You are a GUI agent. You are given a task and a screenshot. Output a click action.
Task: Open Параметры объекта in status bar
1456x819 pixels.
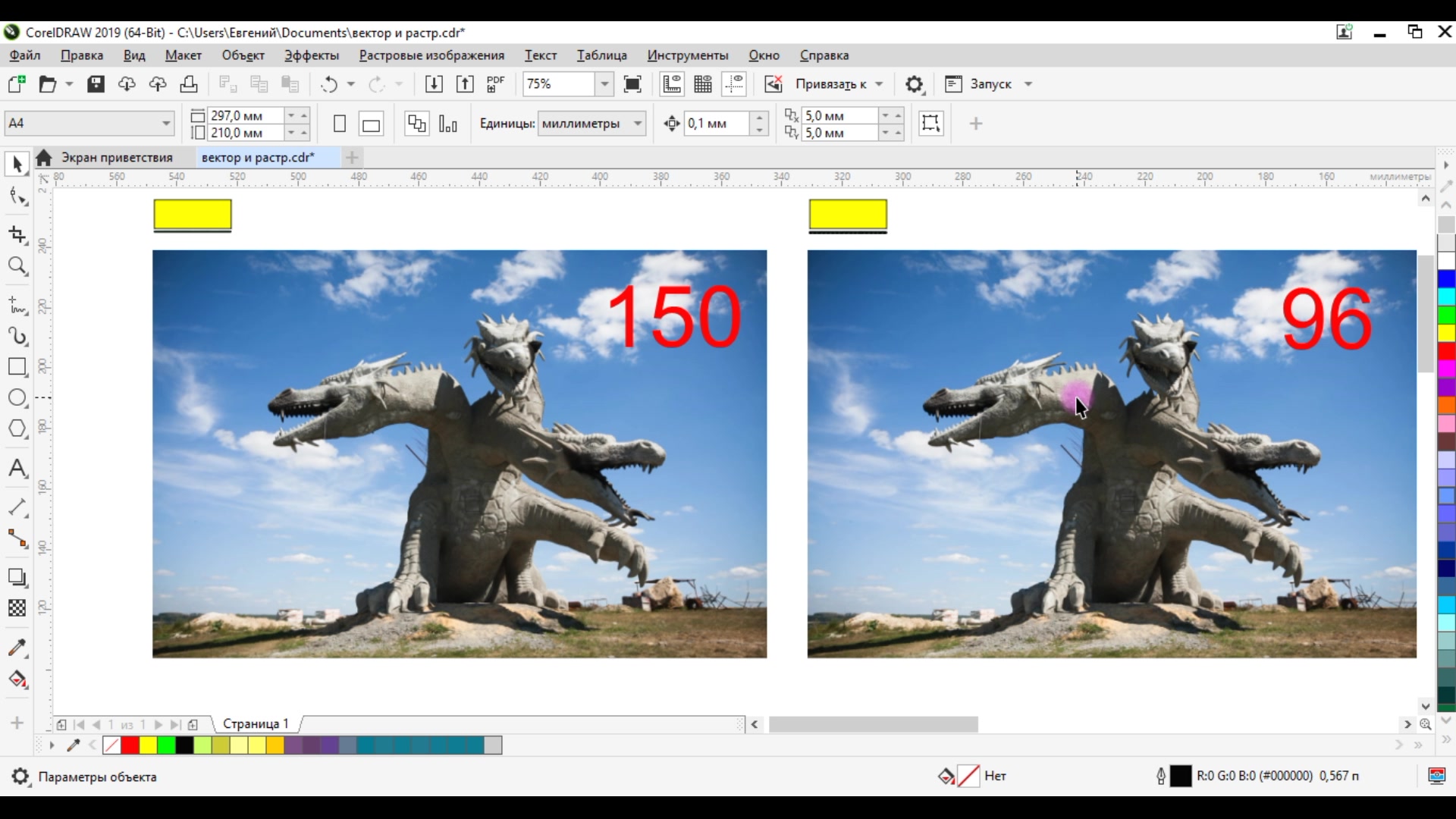click(97, 777)
